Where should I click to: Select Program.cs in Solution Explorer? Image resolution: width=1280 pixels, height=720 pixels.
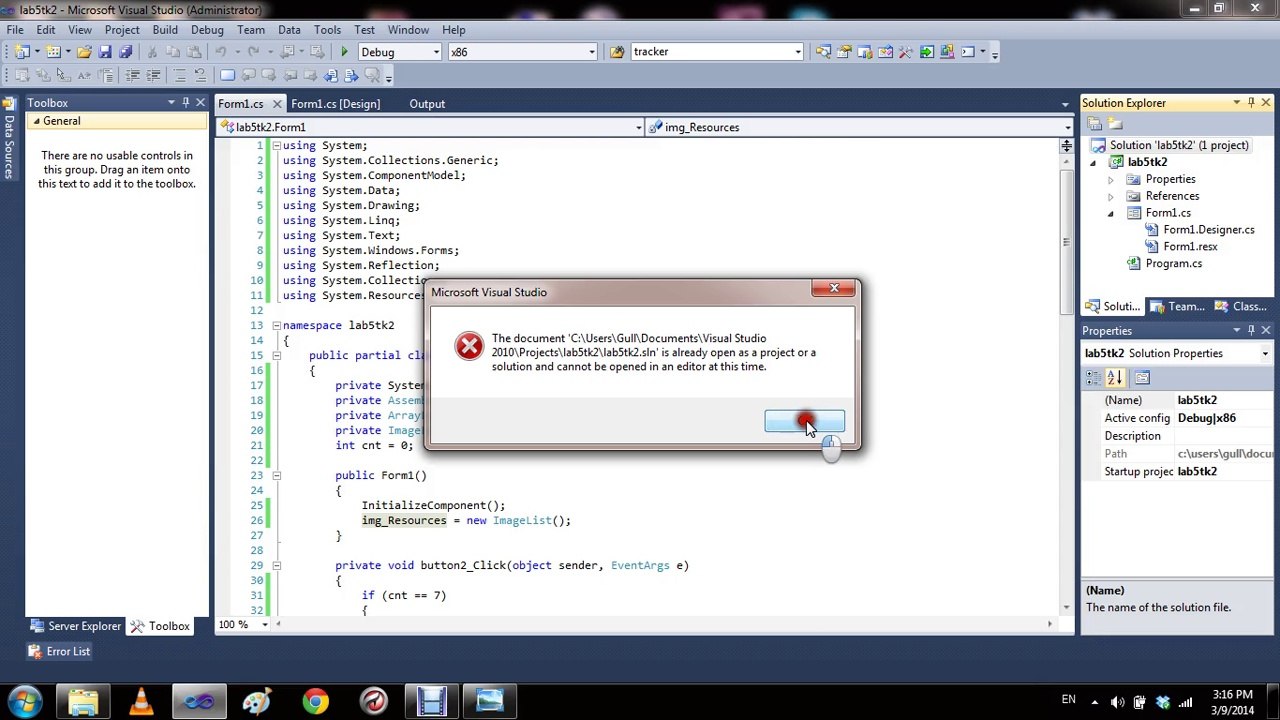[1173, 264]
